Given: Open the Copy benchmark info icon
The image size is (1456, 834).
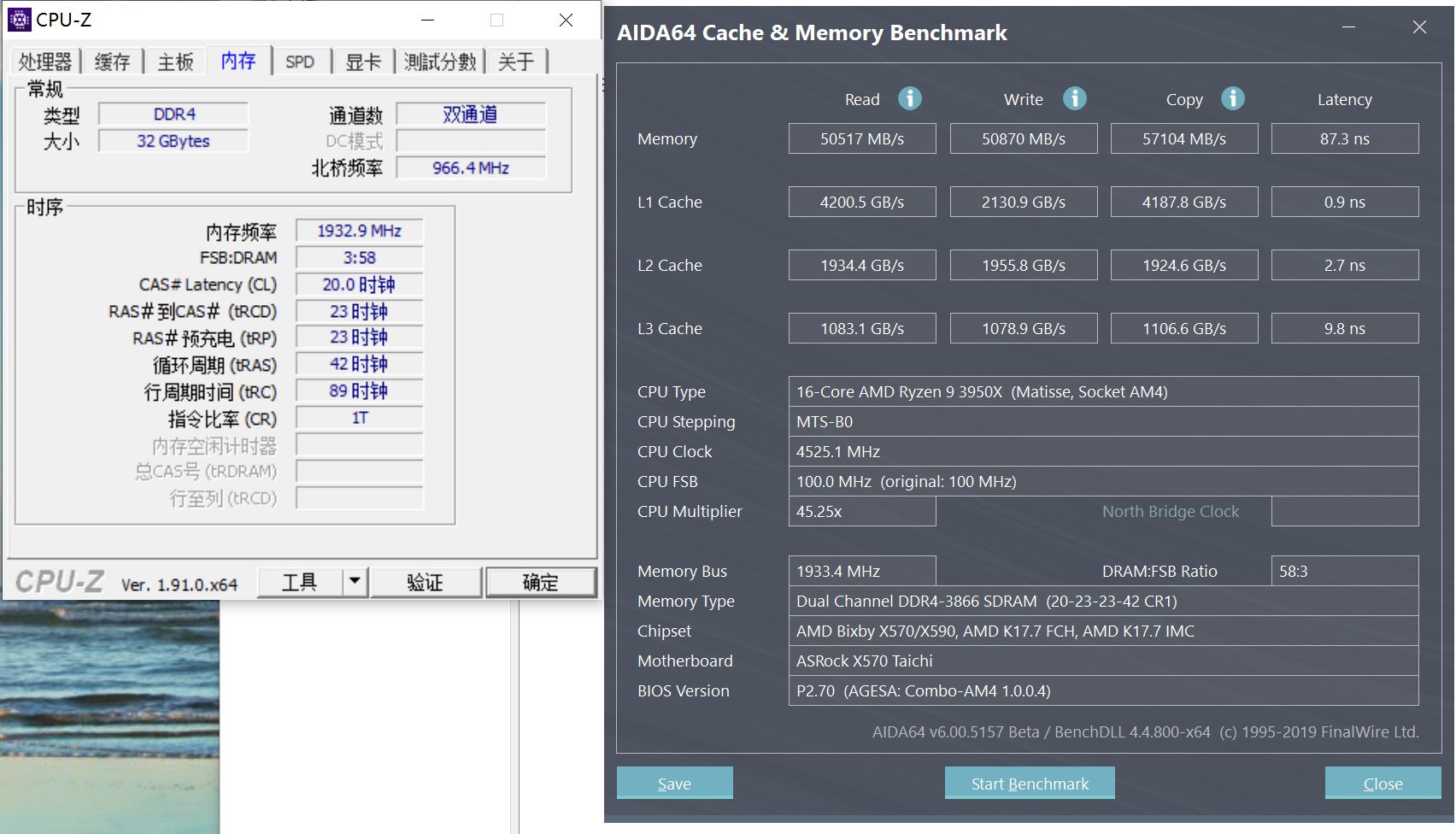Looking at the screenshot, I should click(x=1232, y=98).
